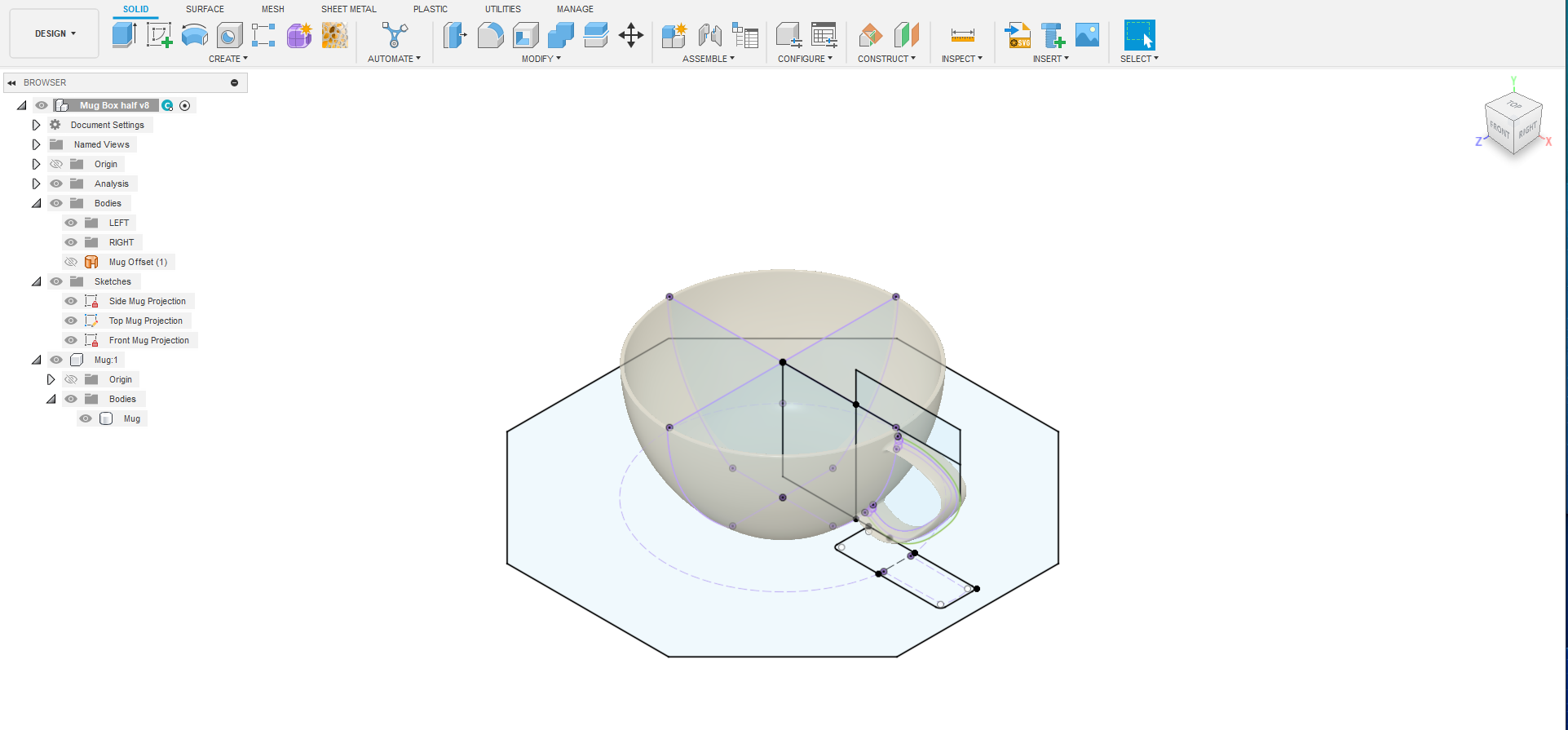Viewport: 1568px width, 730px height.
Task: Click the Volumetric Lattice icon
Action: click(334, 35)
